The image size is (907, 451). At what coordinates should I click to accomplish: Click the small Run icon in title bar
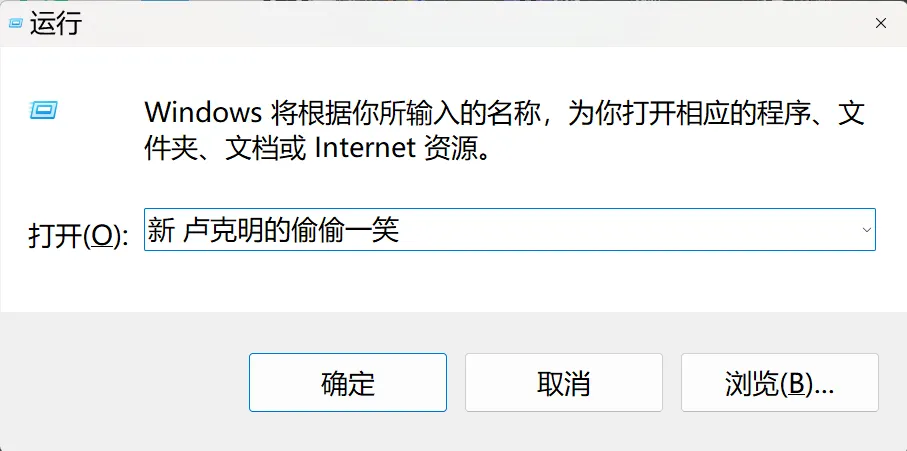[16, 24]
